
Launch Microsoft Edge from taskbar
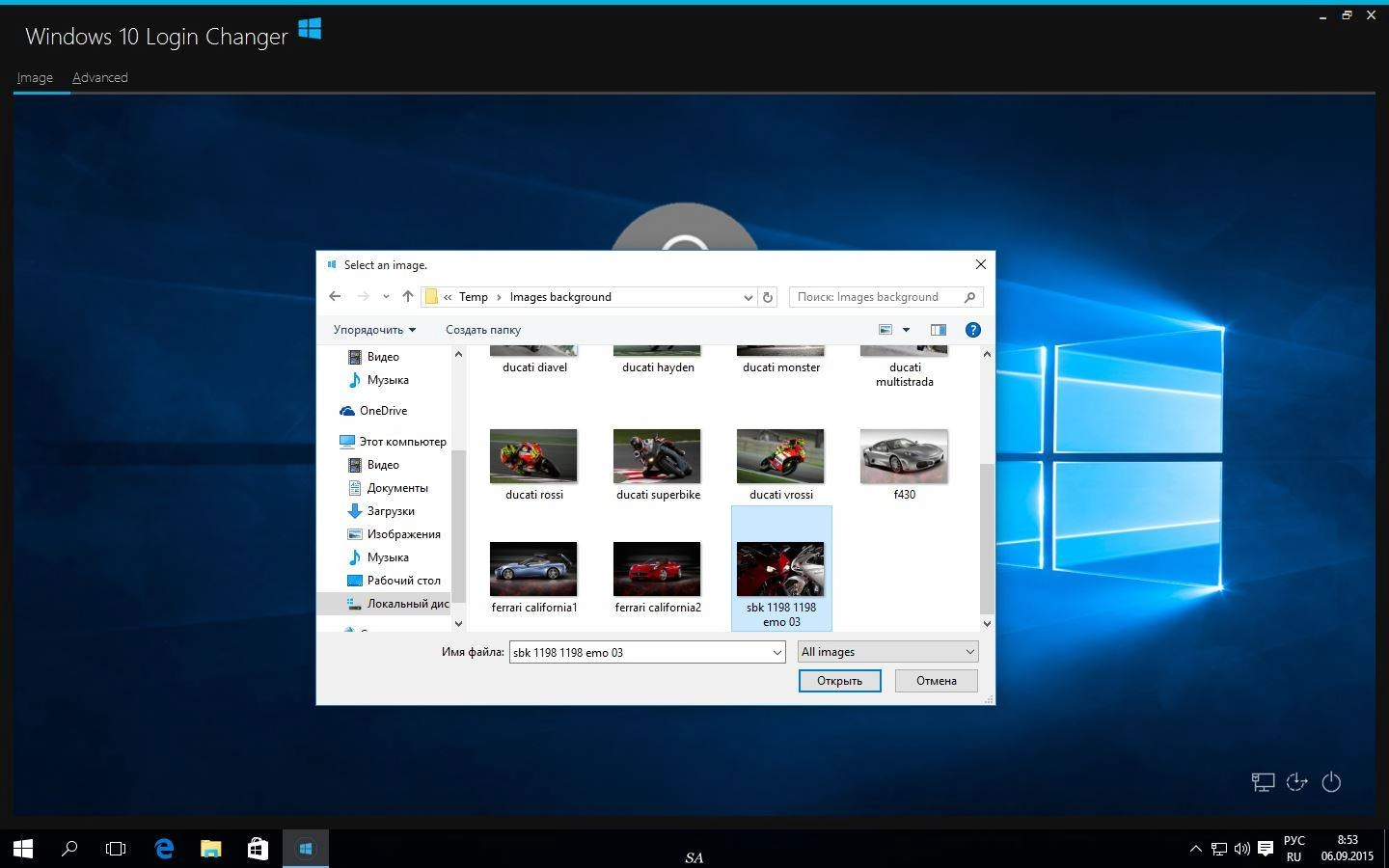tap(164, 849)
